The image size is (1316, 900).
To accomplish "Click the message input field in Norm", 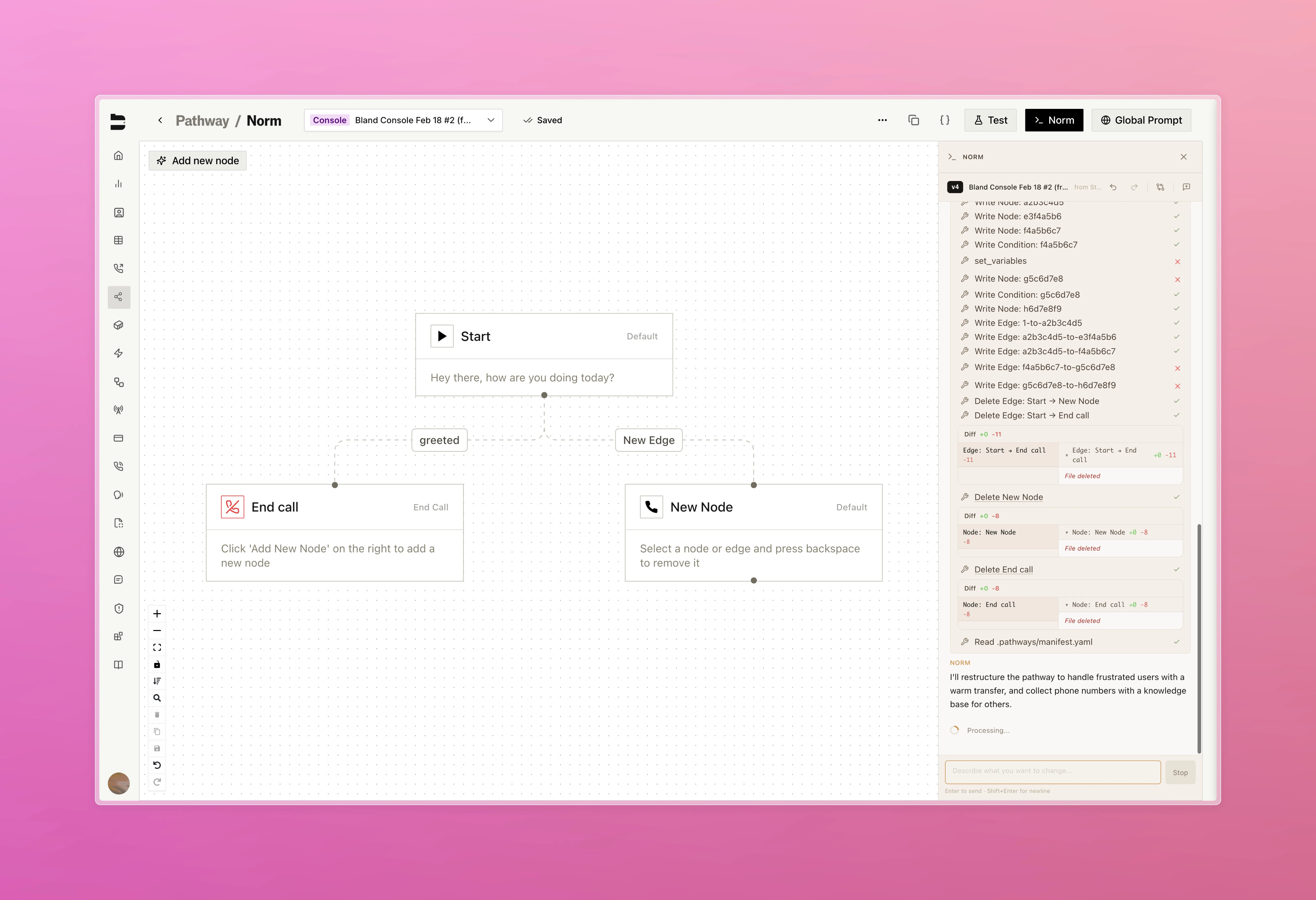I will tap(1053, 772).
